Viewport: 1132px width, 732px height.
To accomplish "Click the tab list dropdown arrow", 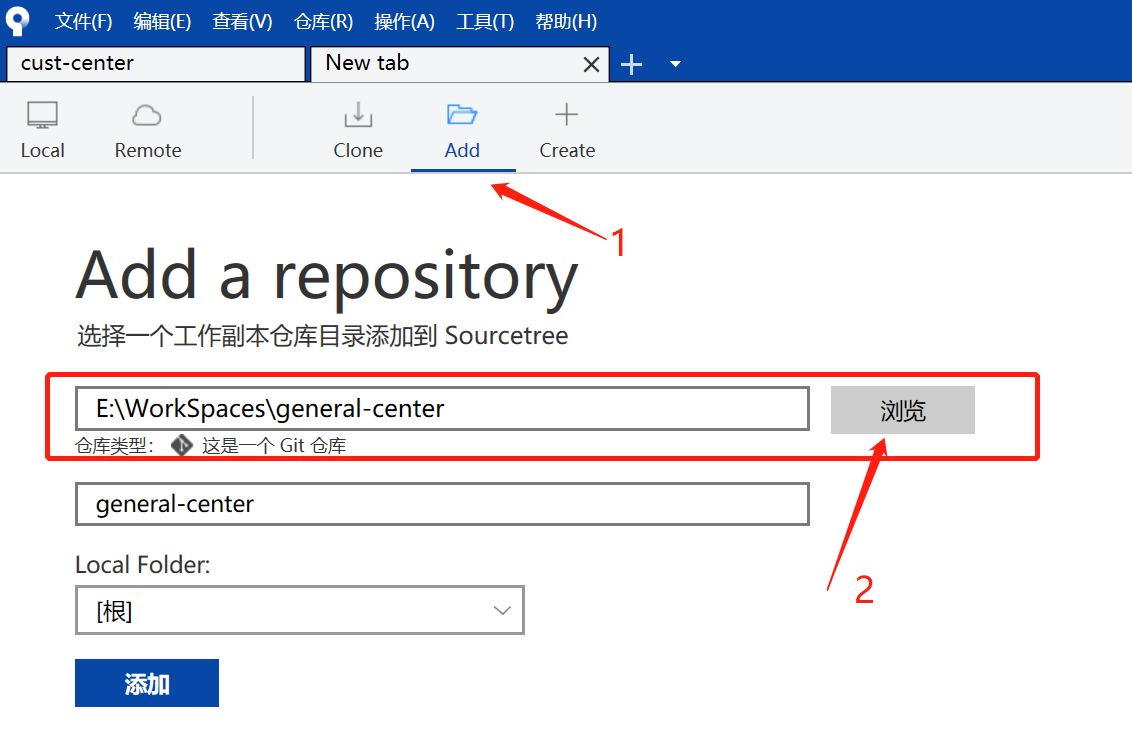I will (x=674, y=63).
